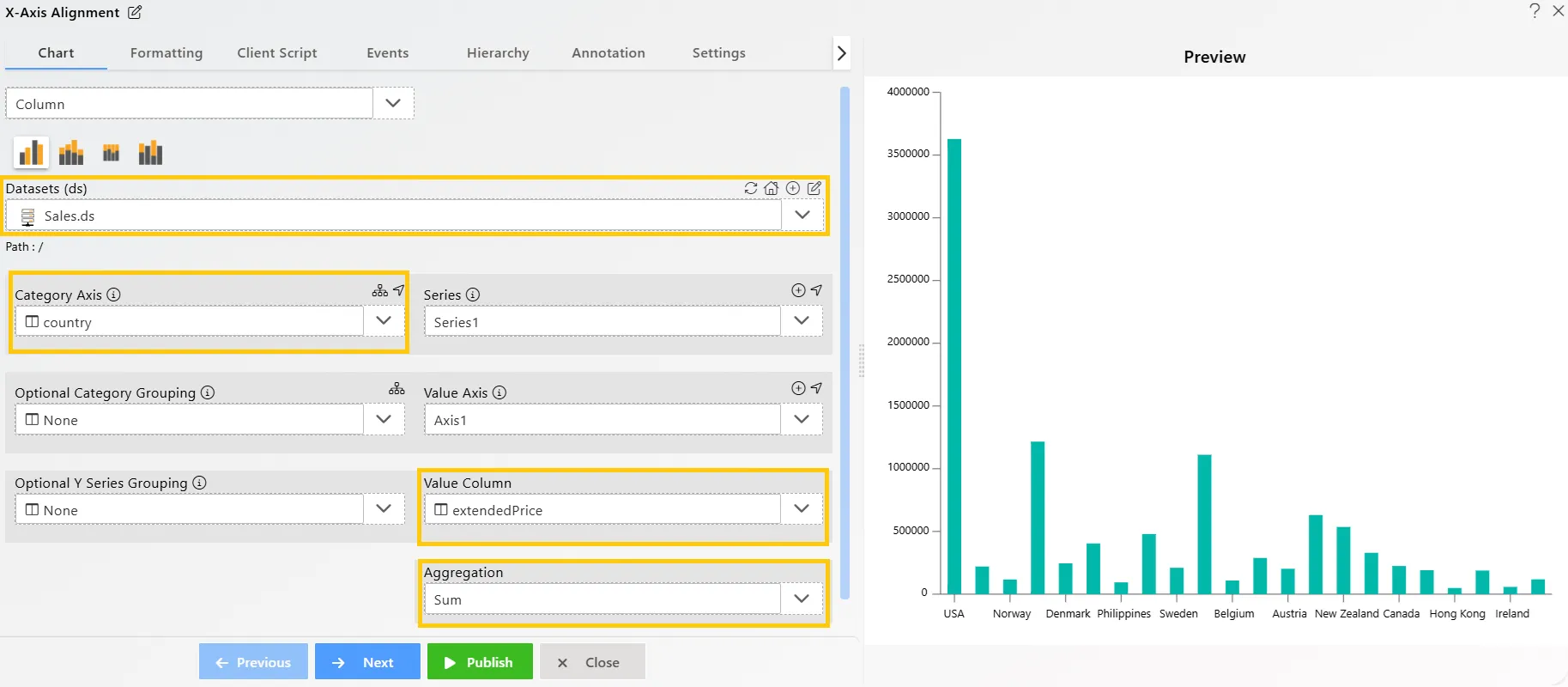Click the Category Axis arrow icon

pos(398,290)
